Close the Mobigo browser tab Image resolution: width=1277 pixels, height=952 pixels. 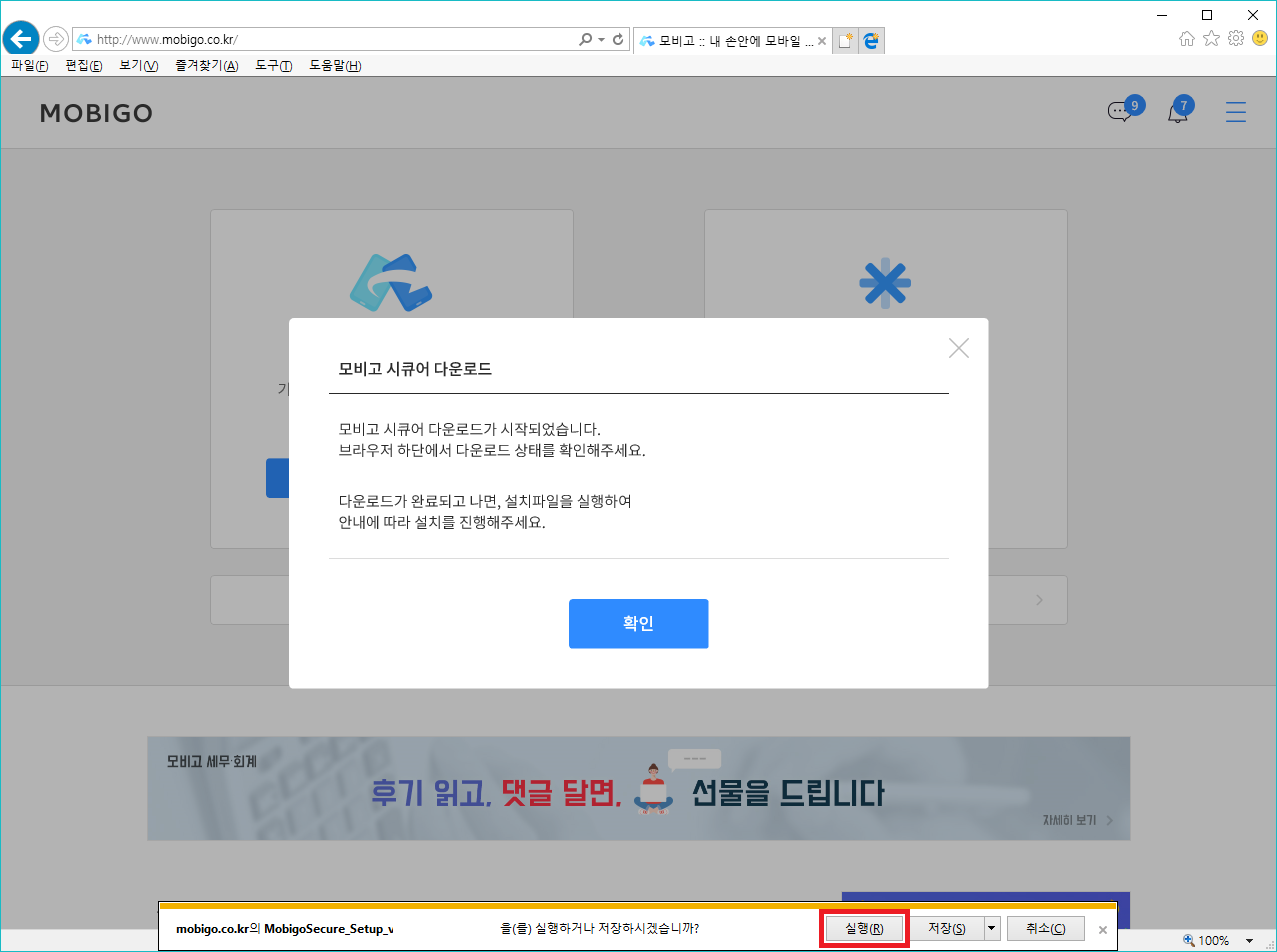822,41
